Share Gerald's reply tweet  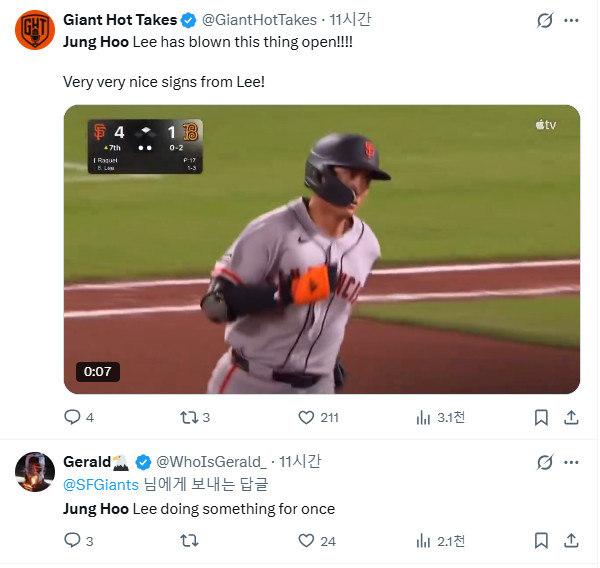coord(572,540)
